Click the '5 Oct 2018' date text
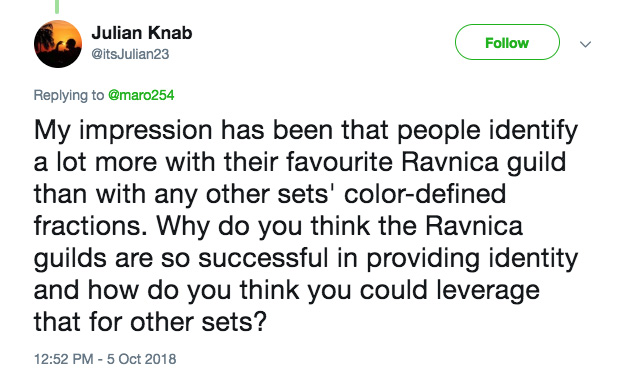This screenshot has height=373, width=631. click(141, 359)
